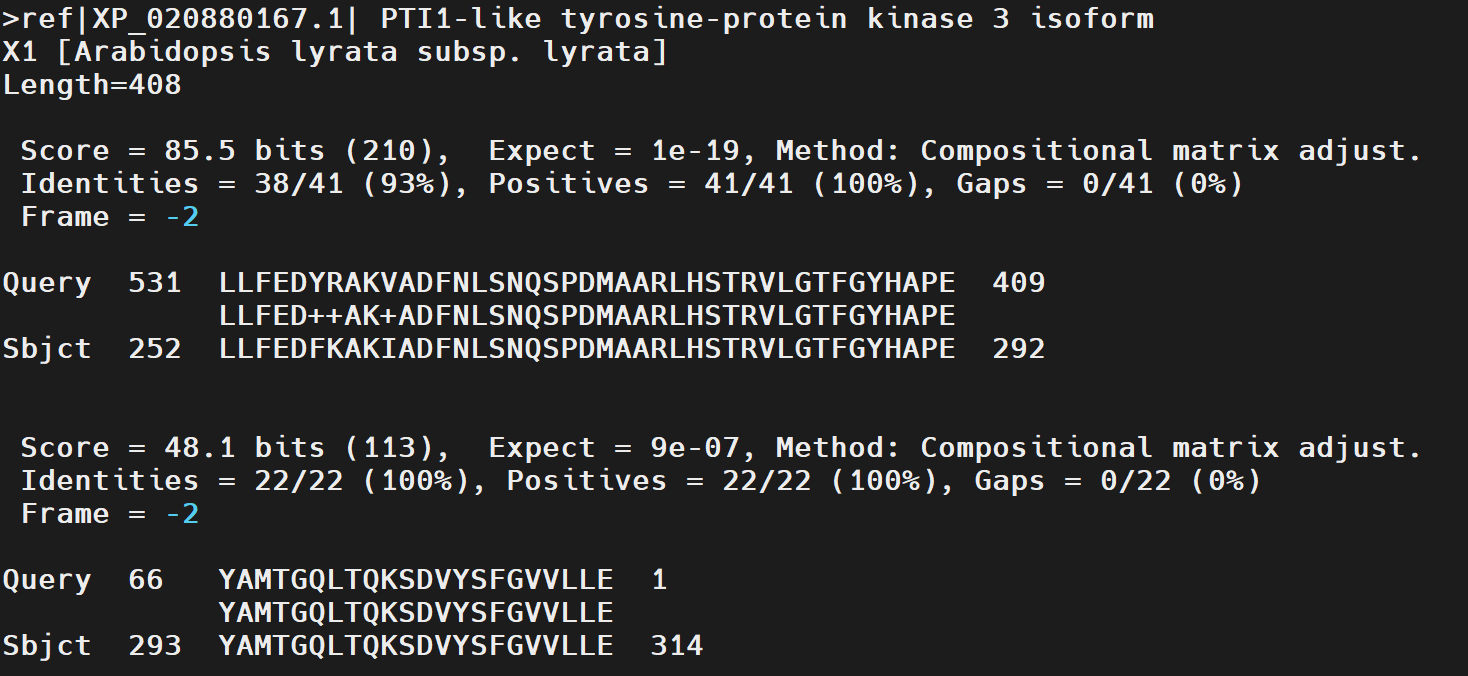Click the subject sequence starting LLFEDFKAKIADFN
The height and width of the screenshot is (676, 1468).
(x=586, y=349)
